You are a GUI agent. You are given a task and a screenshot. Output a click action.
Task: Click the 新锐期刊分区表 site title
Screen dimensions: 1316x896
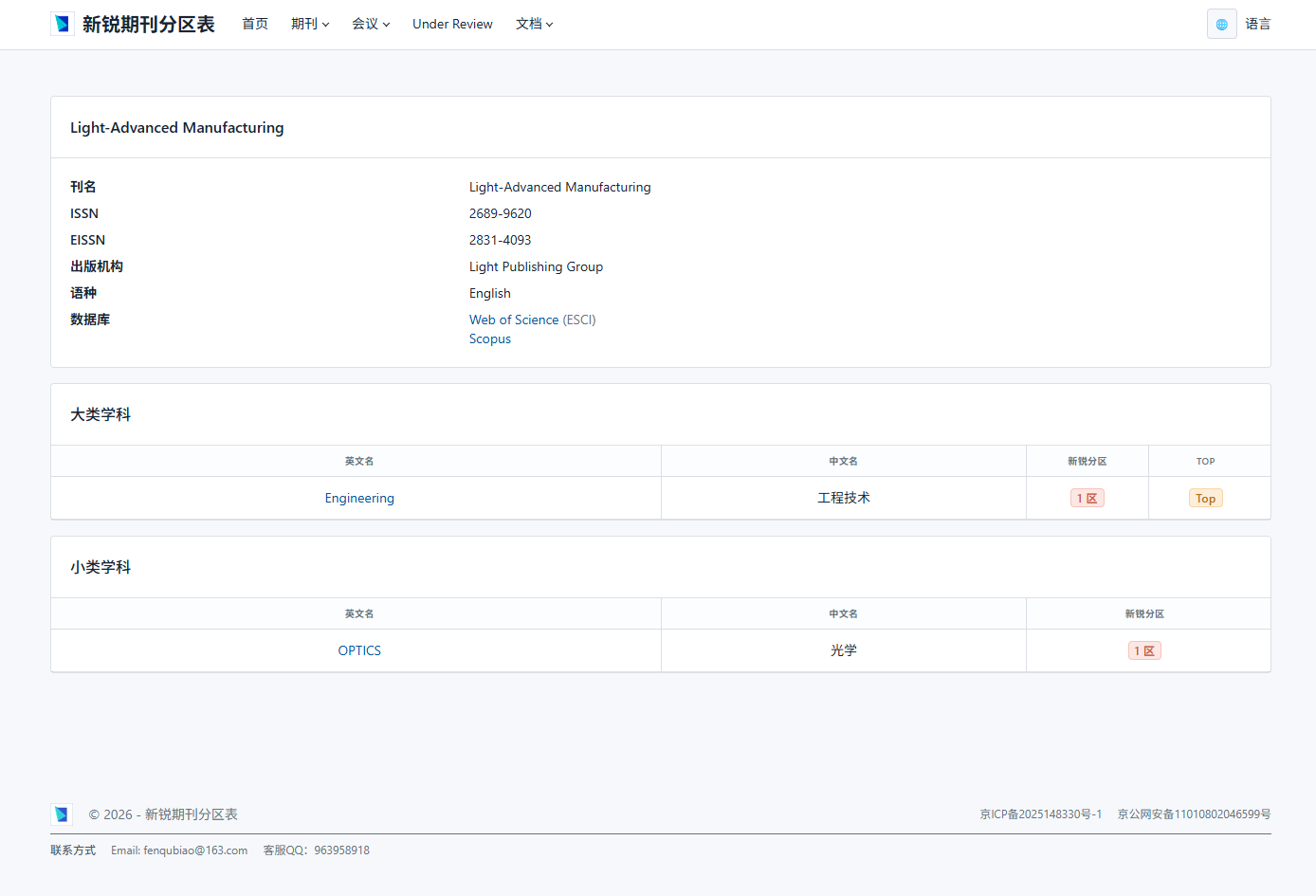pos(149,24)
